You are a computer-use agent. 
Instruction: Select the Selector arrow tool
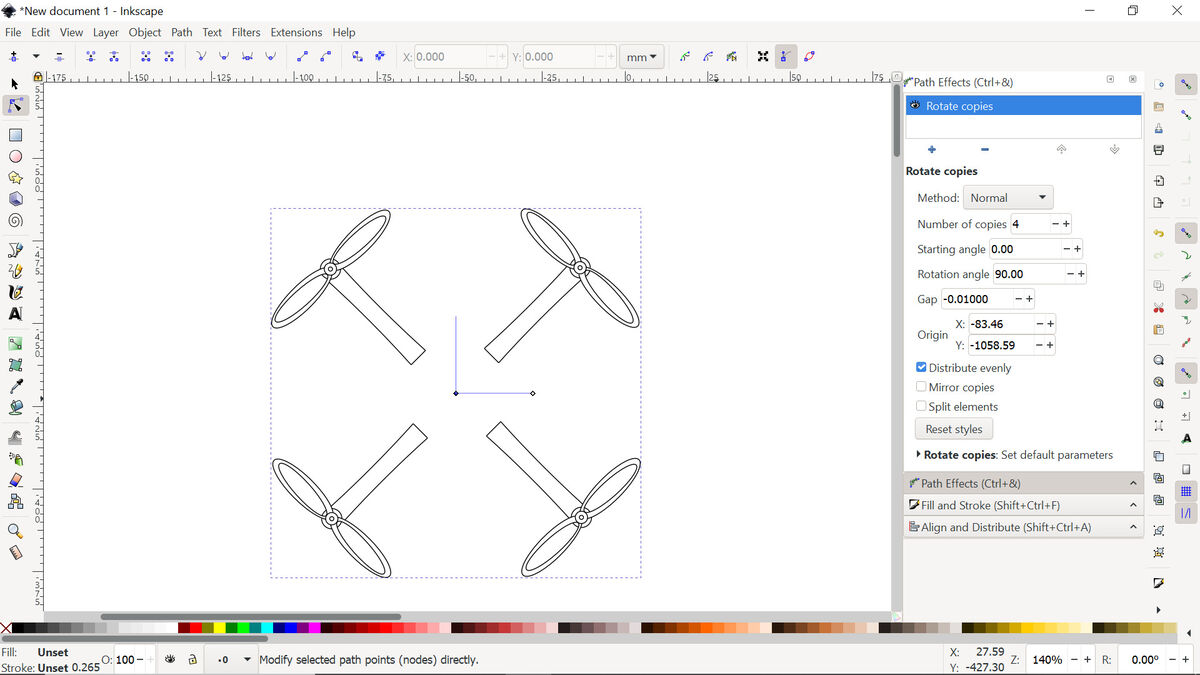click(x=15, y=84)
